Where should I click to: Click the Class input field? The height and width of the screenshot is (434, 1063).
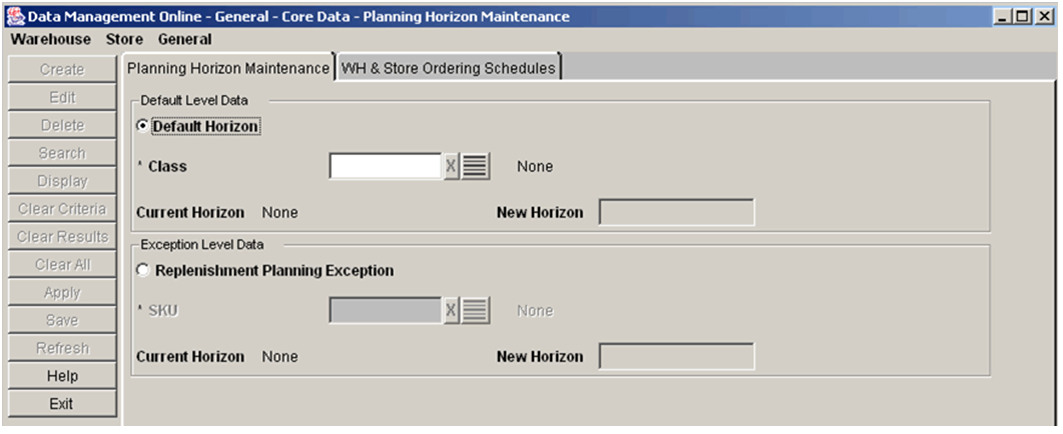[x=386, y=166]
